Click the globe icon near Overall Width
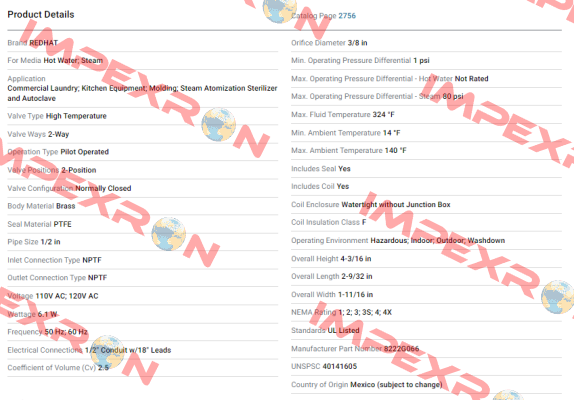The image size is (574, 400). pyautogui.click(x=558, y=297)
